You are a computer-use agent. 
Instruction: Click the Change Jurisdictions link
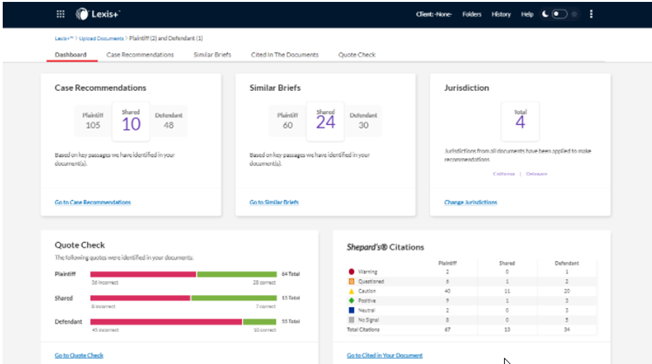point(471,202)
